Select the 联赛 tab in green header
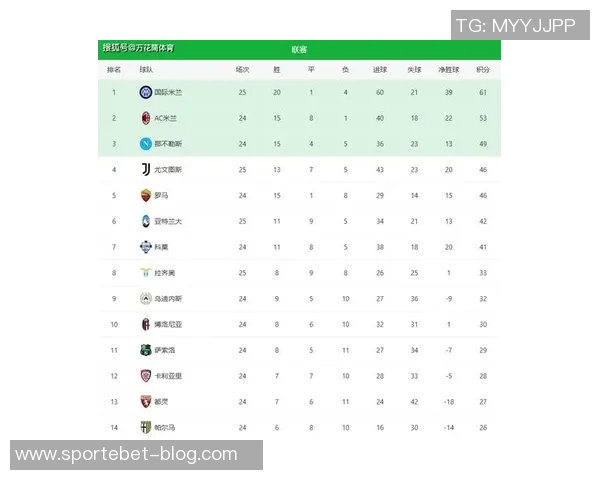This screenshot has width=600, height=480. pyautogui.click(x=299, y=50)
